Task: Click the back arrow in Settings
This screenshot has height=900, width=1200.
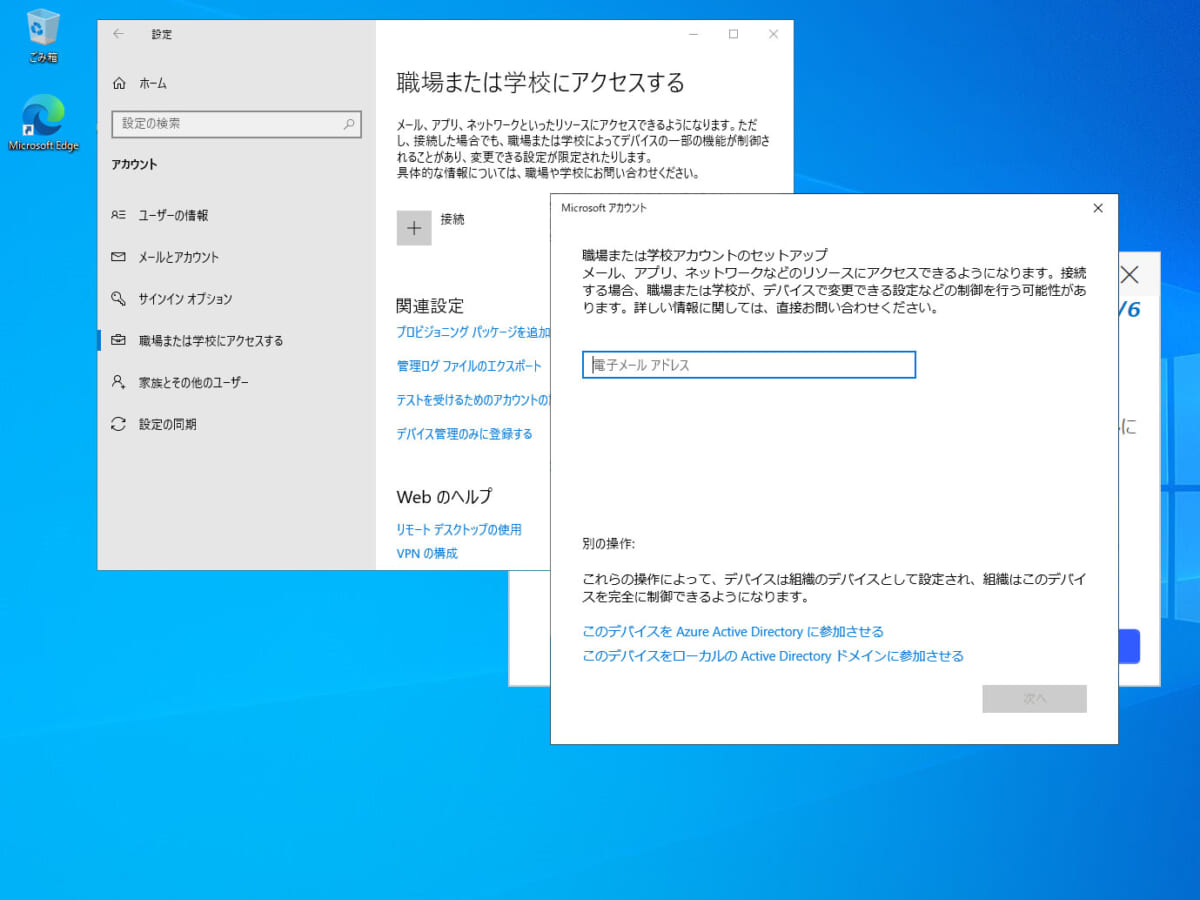Action: [118, 34]
